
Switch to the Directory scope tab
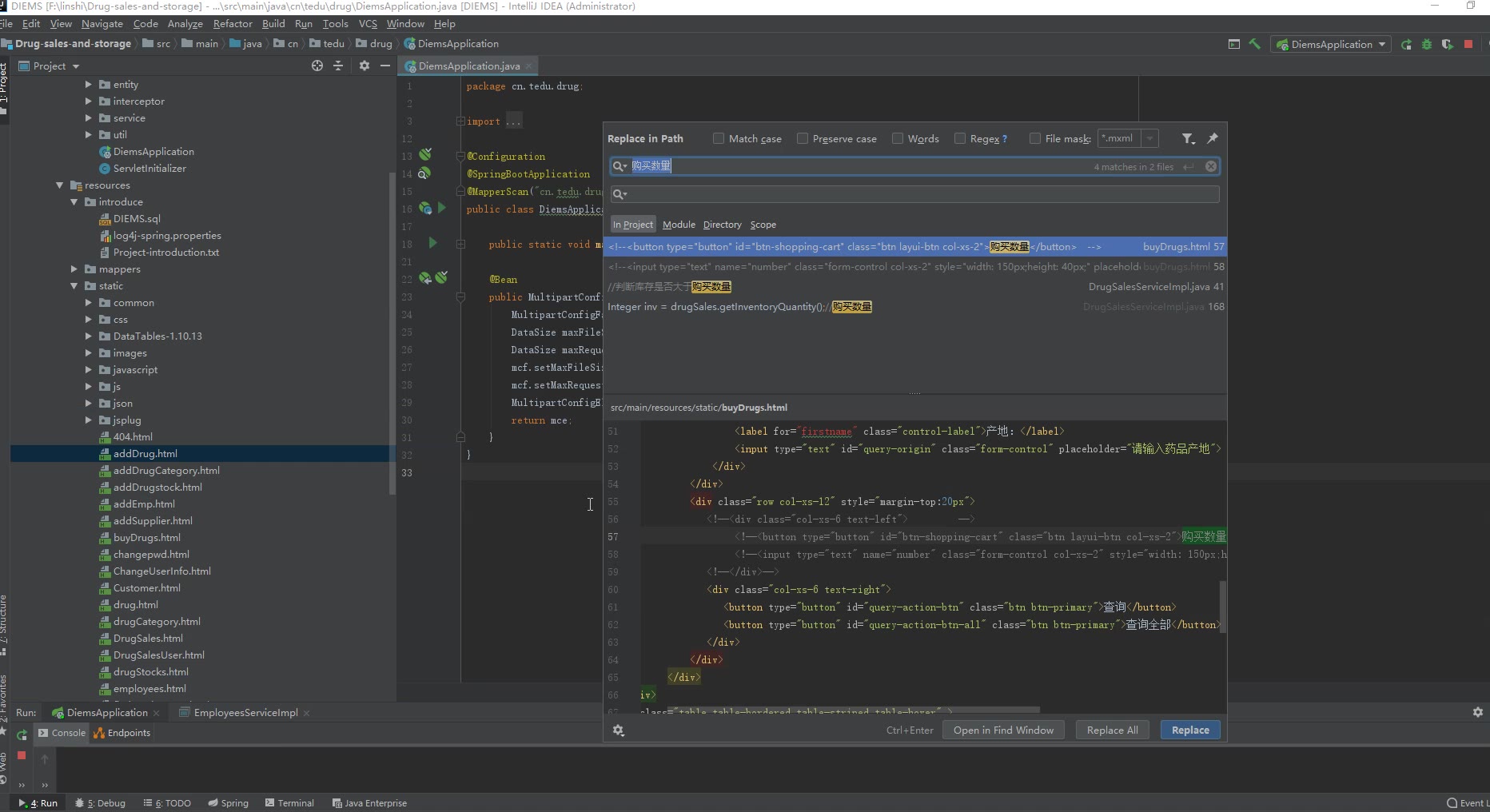[722, 225]
